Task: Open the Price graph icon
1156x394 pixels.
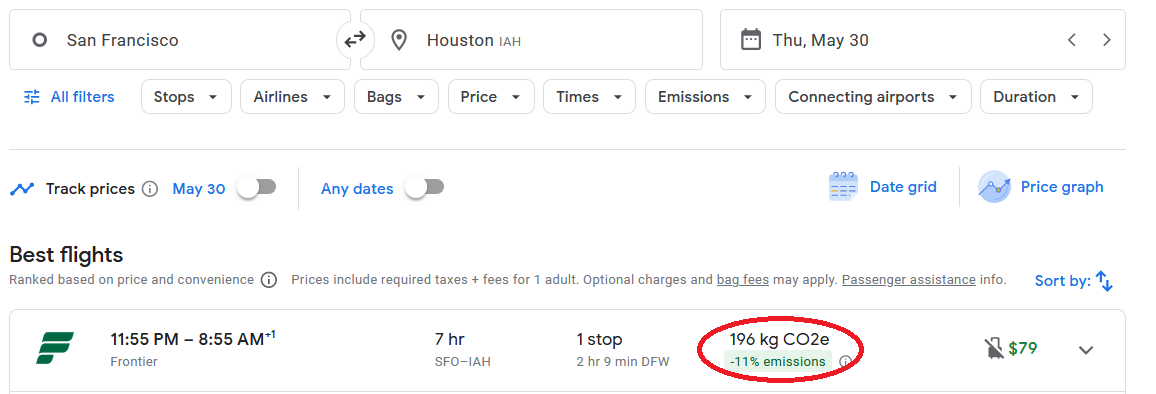Action: click(993, 187)
